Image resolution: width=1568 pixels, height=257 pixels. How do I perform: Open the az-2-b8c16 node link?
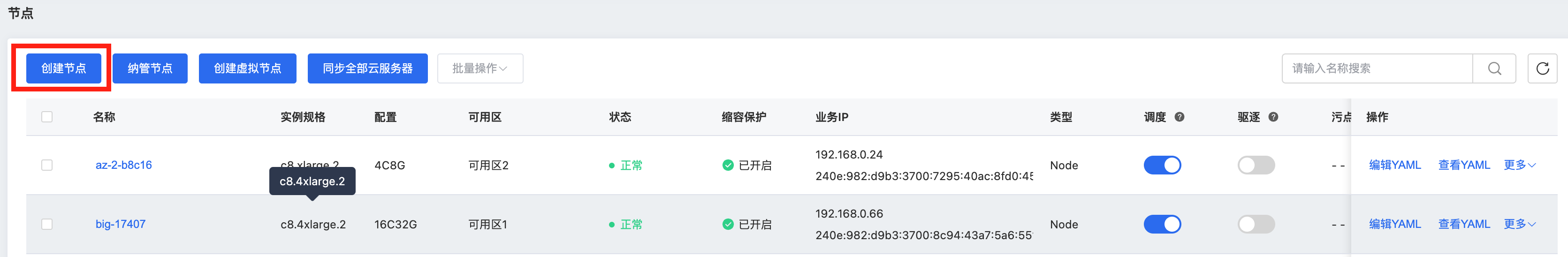click(x=123, y=165)
